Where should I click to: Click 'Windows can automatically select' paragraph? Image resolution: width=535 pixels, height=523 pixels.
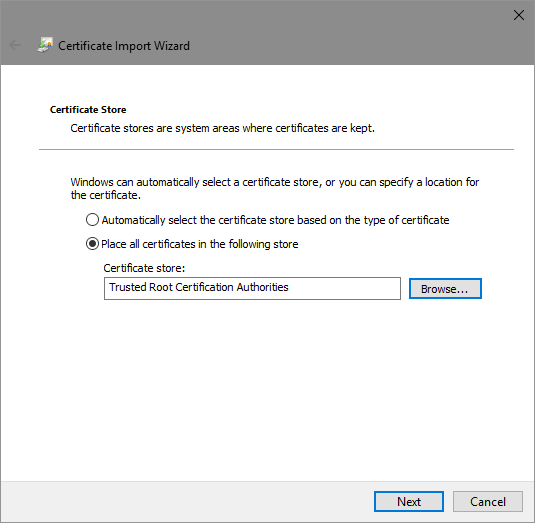275,188
